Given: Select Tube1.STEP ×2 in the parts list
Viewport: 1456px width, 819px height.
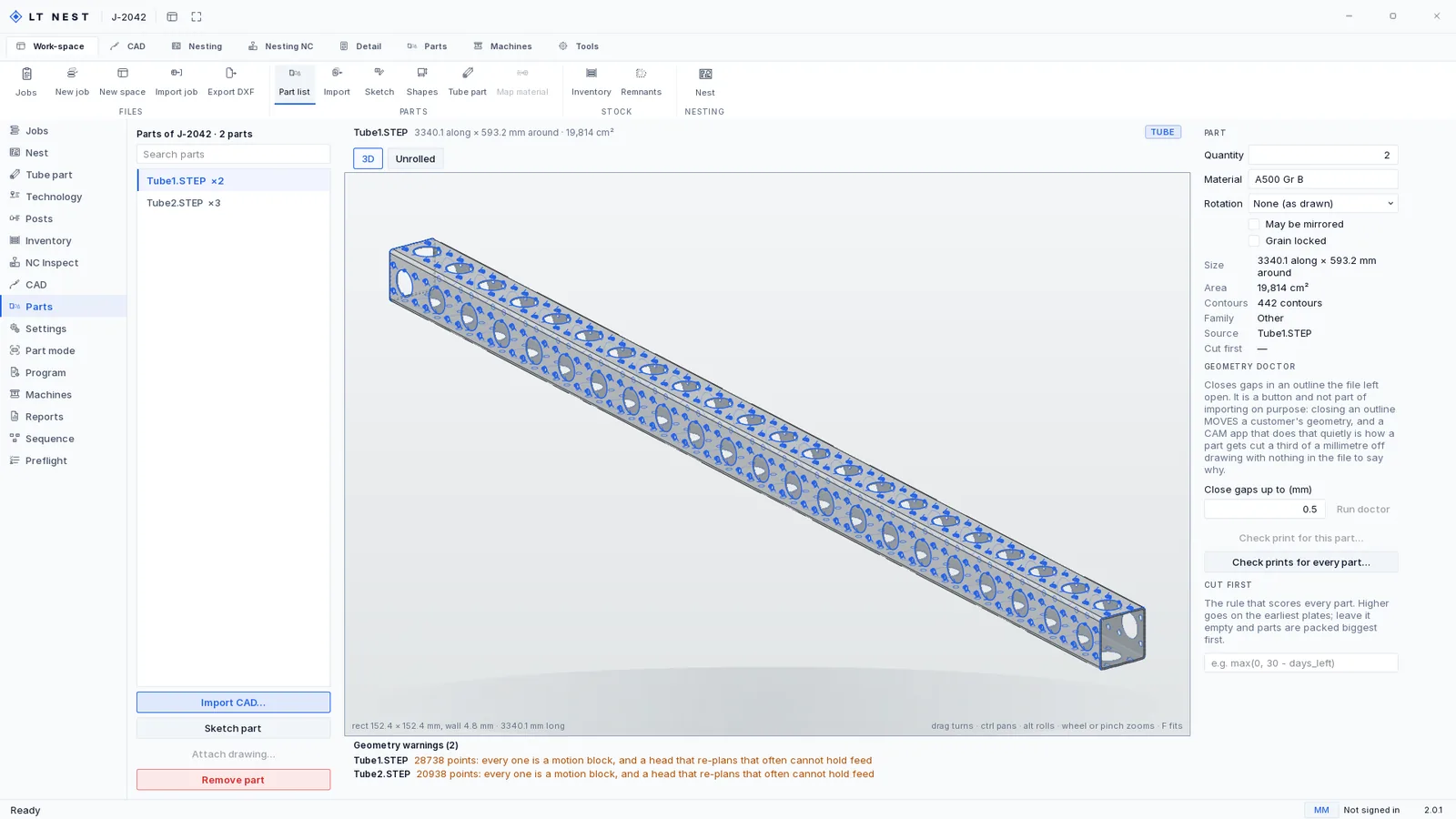Looking at the screenshot, I should click(x=234, y=180).
